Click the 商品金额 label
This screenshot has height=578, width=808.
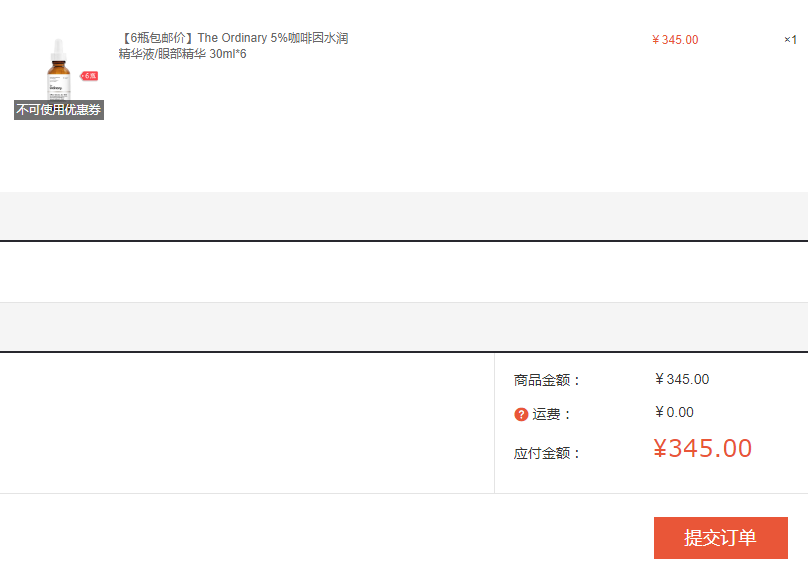[547, 380]
